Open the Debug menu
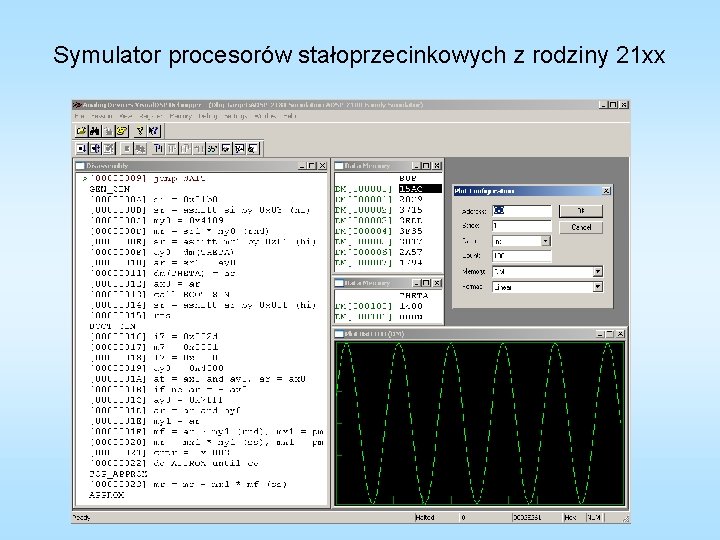Screen dimensions: 720x540 click(208, 116)
